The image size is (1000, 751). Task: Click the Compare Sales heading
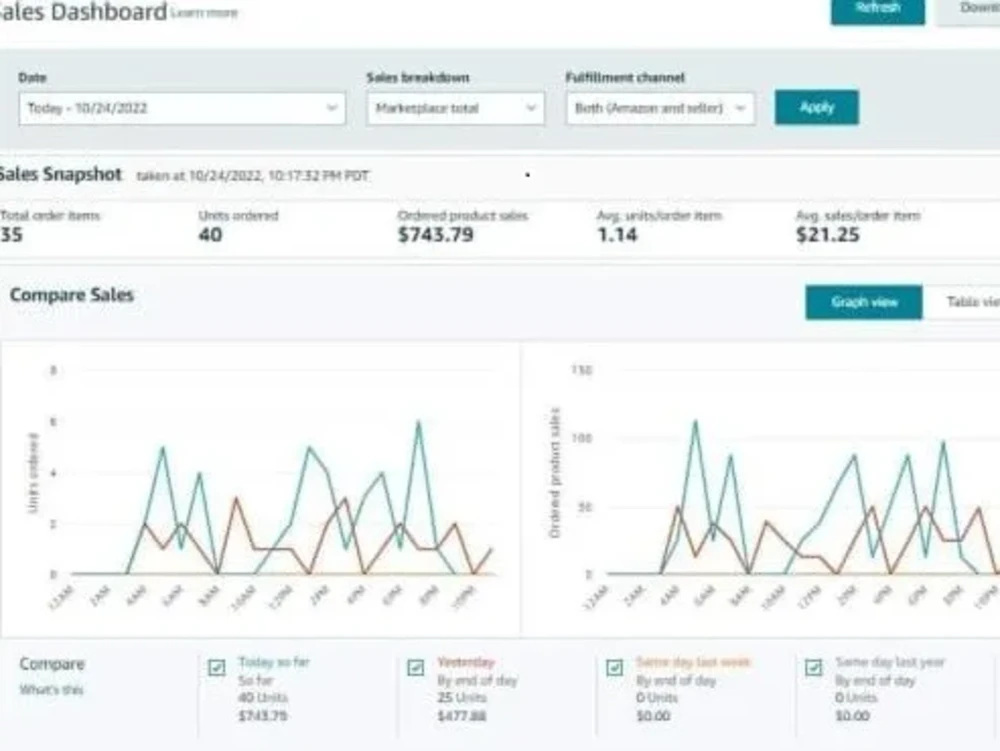(x=72, y=295)
